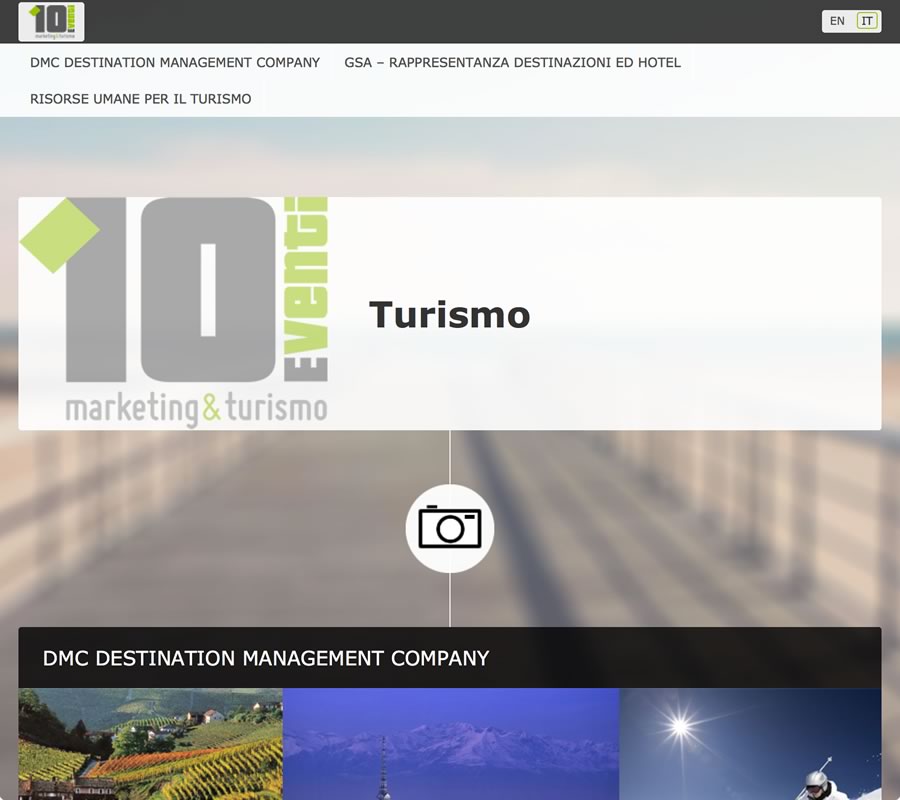The width and height of the screenshot is (900, 800).
Task: Click the Turismo heading
Action: point(449,314)
